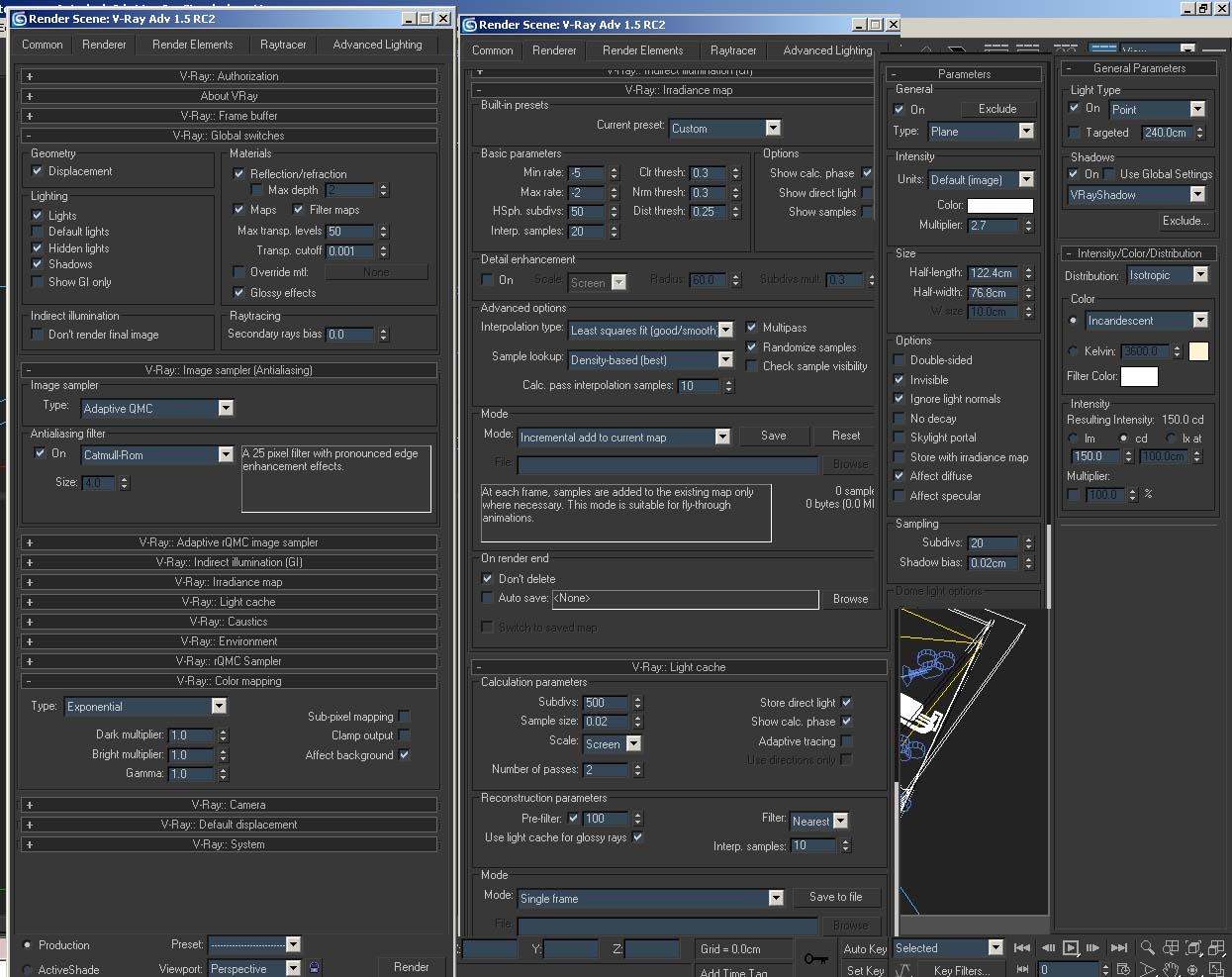Open the VRayShadow type dropdown
This screenshot has height=977, width=1232.
[1197, 195]
